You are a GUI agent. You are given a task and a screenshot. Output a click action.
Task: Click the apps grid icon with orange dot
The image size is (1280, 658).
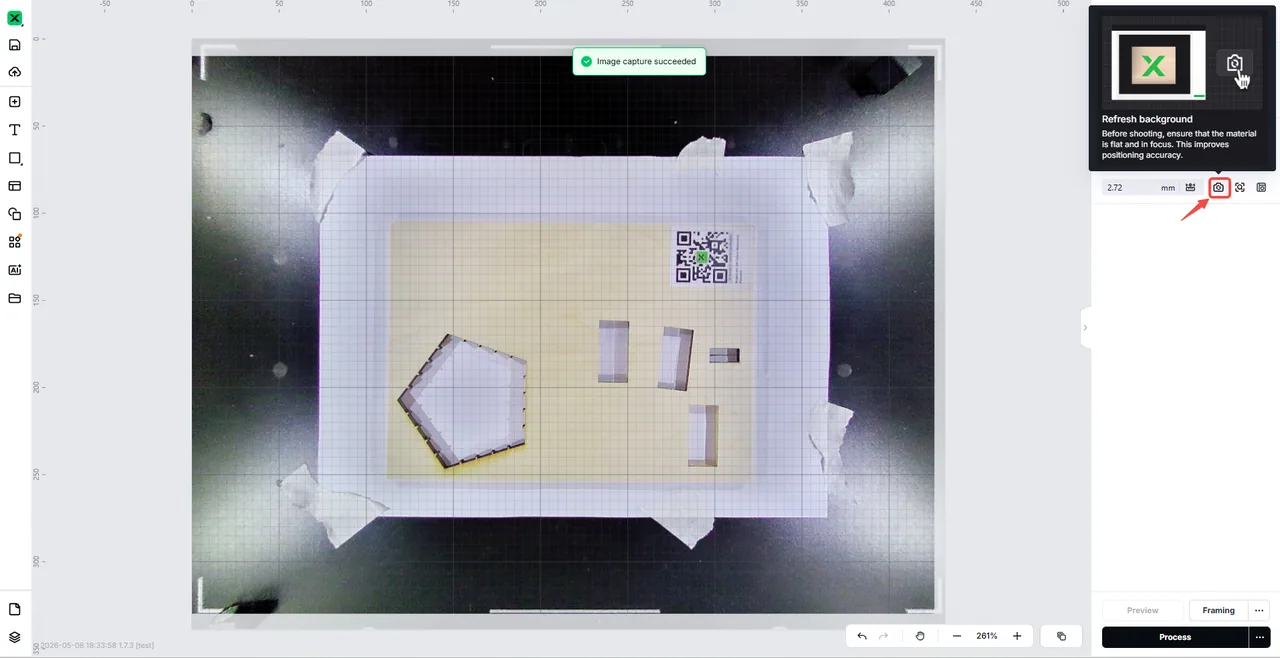tap(15, 242)
